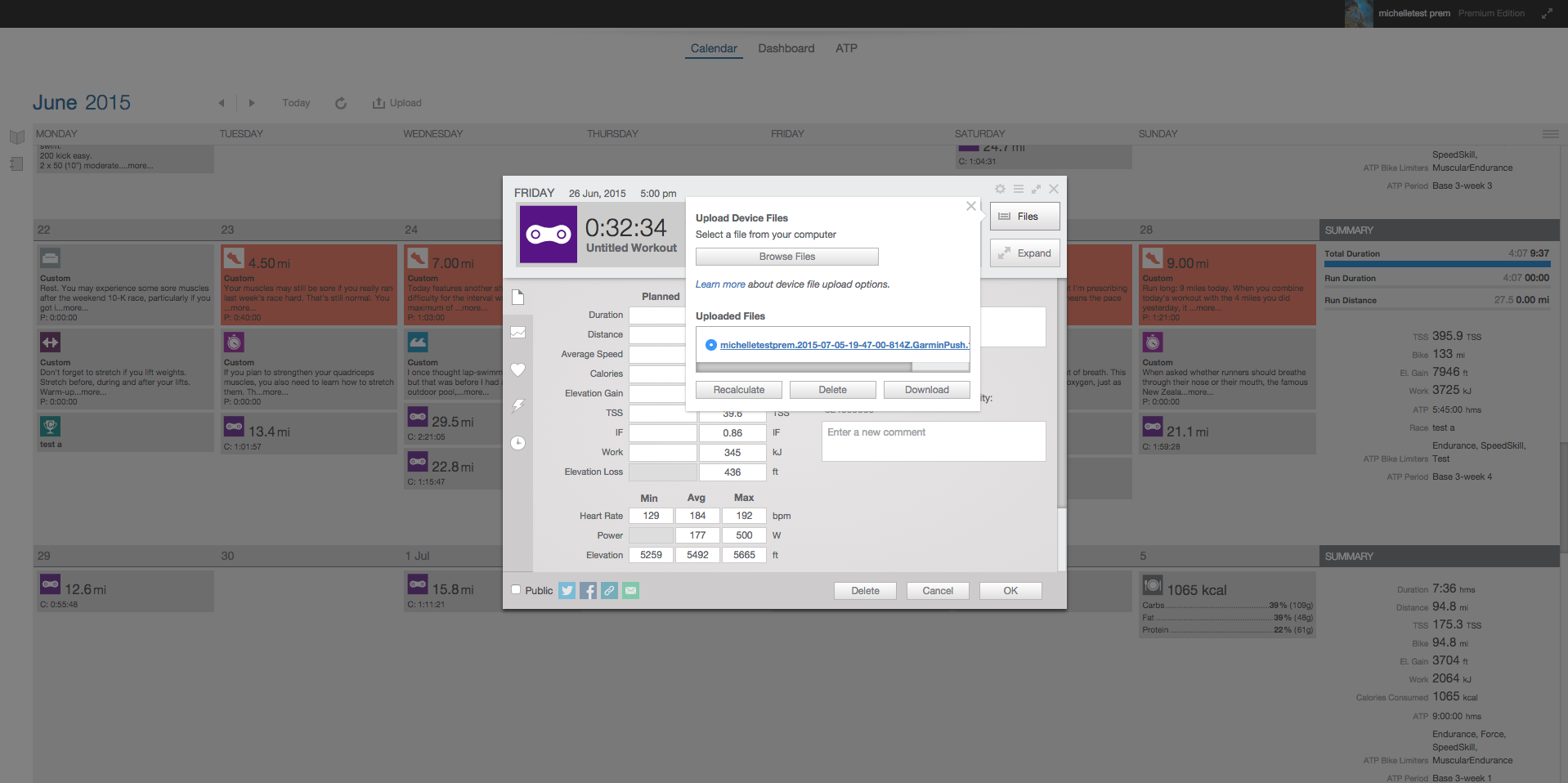Open the michelletestprem GarminPush file link
Viewport: 1568px width, 783px height.
(x=844, y=345)
